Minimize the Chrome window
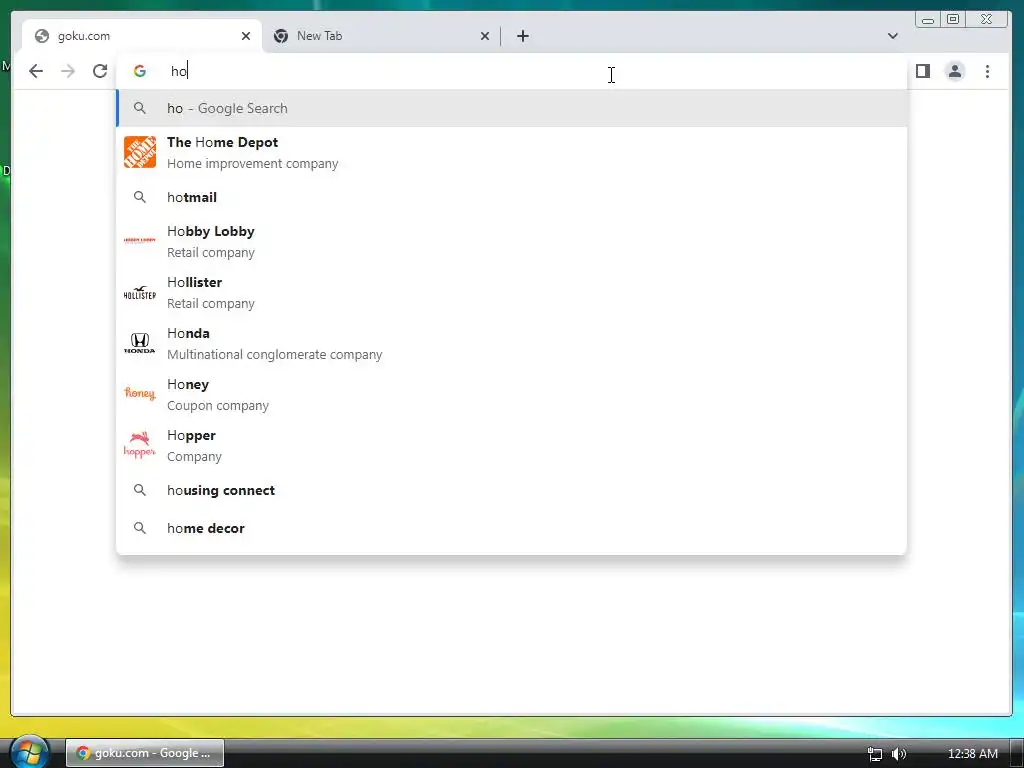This screenshot has width=1024, height=768. tap(928, 20)
